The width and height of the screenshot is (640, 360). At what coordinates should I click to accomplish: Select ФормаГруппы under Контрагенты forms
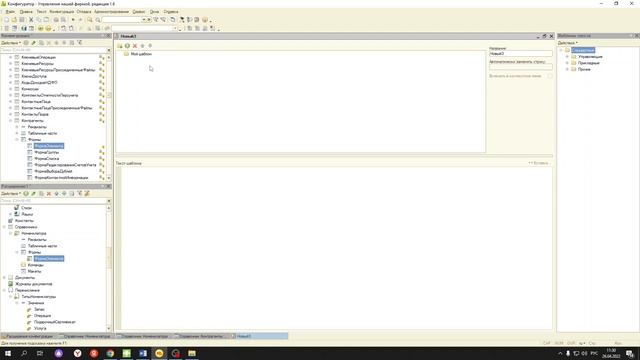click(47, 152)
